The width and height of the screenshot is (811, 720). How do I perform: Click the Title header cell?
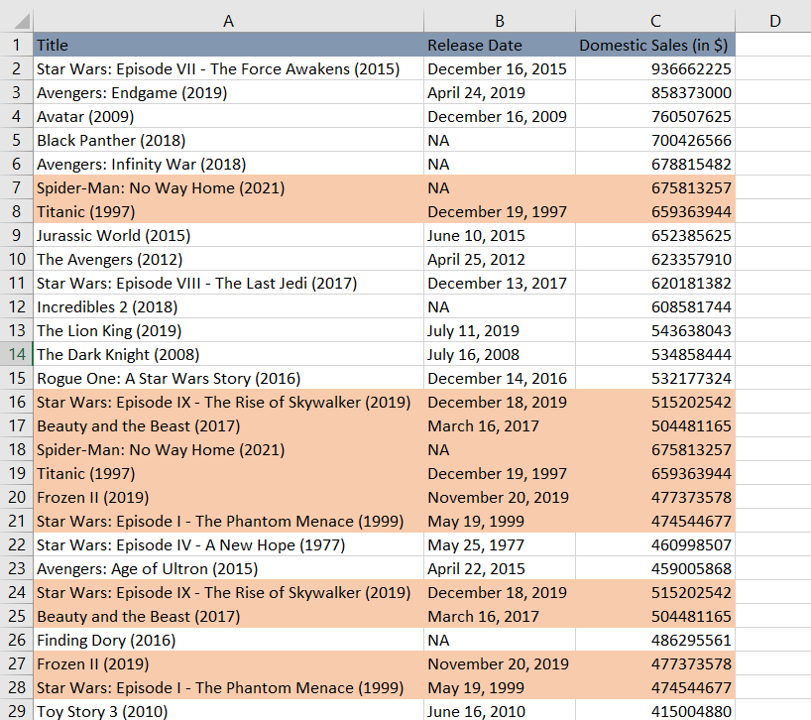pos(228,45)
